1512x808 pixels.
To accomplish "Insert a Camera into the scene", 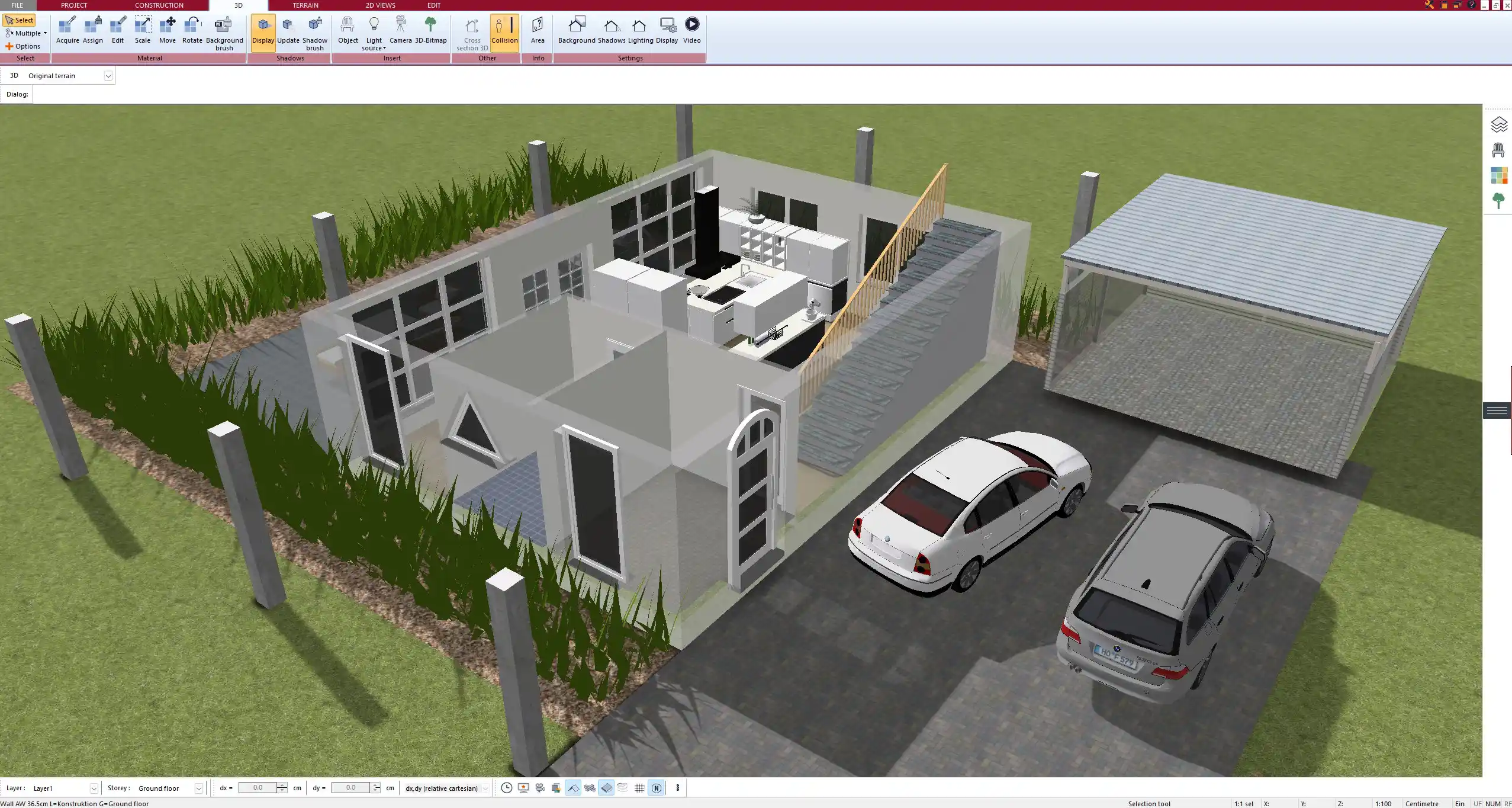I will pos(400,30).
